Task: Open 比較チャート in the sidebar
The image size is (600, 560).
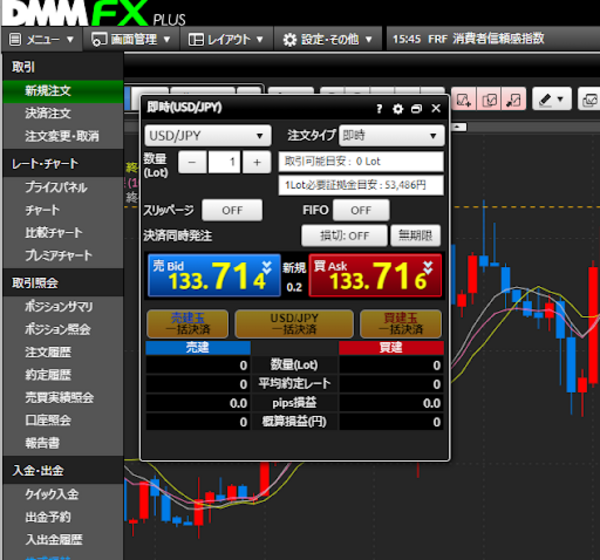Action: tap(63, 232)
